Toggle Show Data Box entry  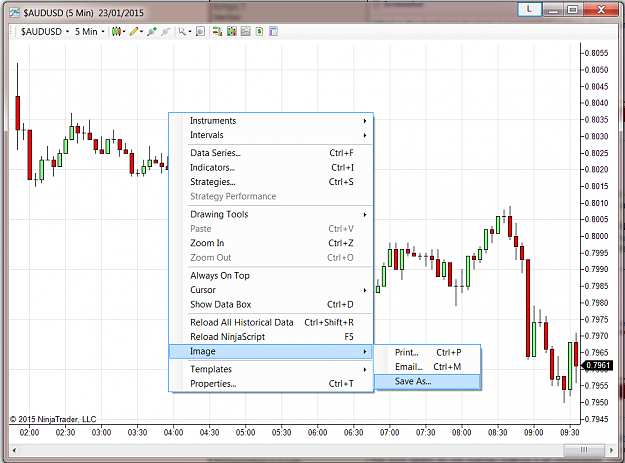[x=271, y=304]
